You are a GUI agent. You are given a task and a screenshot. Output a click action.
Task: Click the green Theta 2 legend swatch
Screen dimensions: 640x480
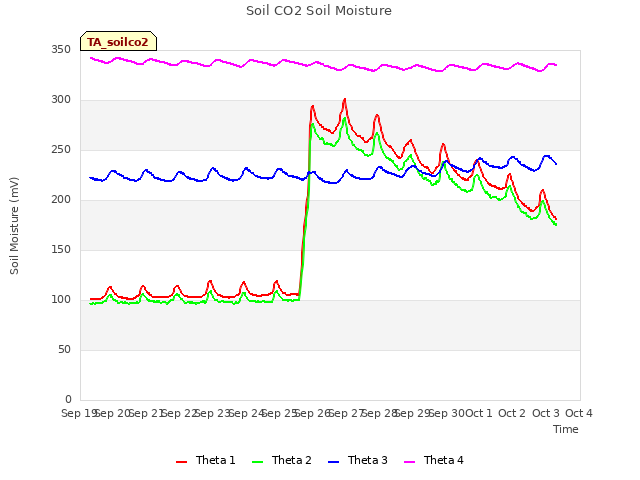point(258,462)
